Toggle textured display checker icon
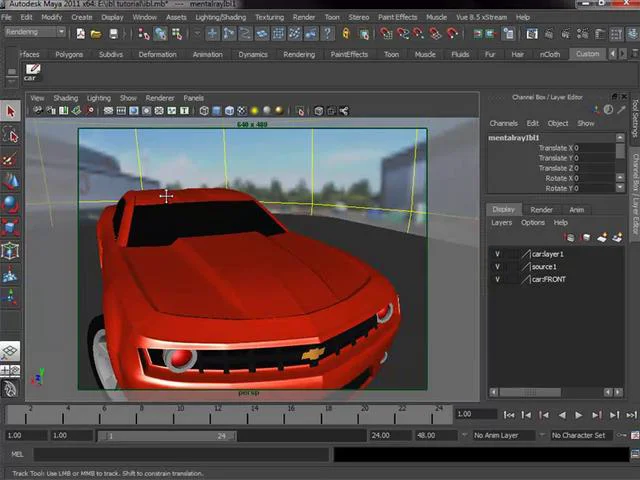The width and height of the screenshot is (640, 480). (x=242, y=111)
